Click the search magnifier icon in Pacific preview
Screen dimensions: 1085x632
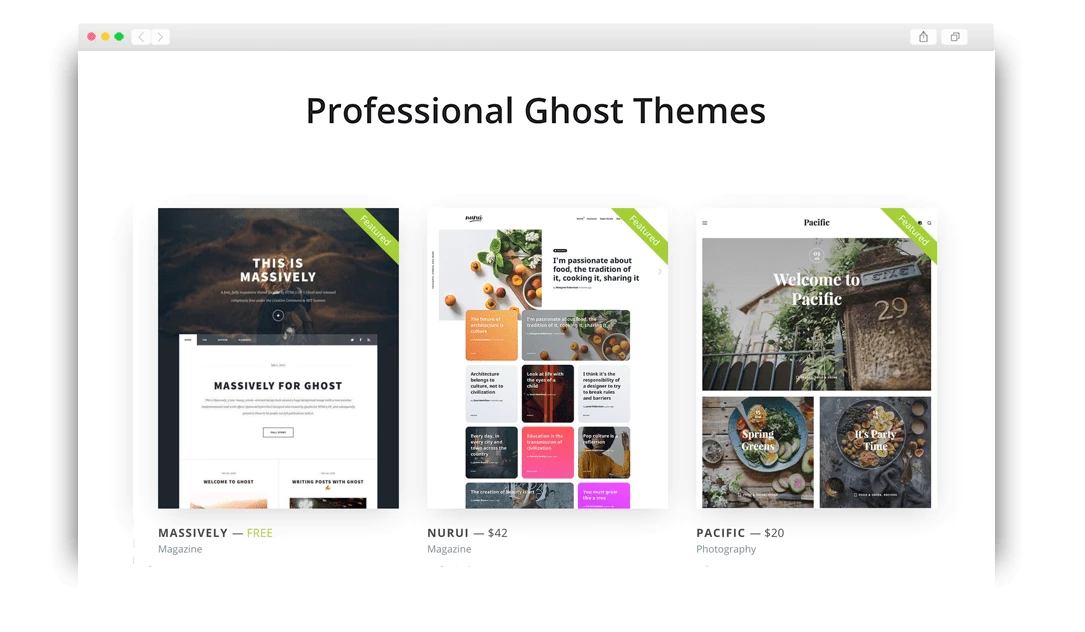[929, 223]
